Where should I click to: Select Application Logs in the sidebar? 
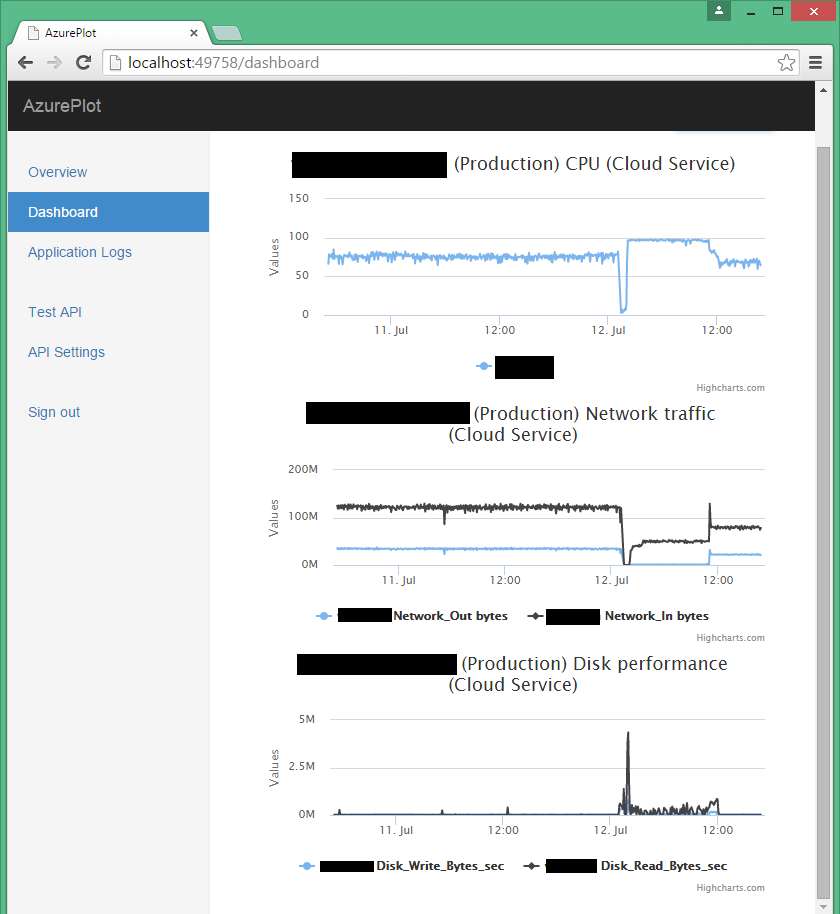[x=80, y=252]
